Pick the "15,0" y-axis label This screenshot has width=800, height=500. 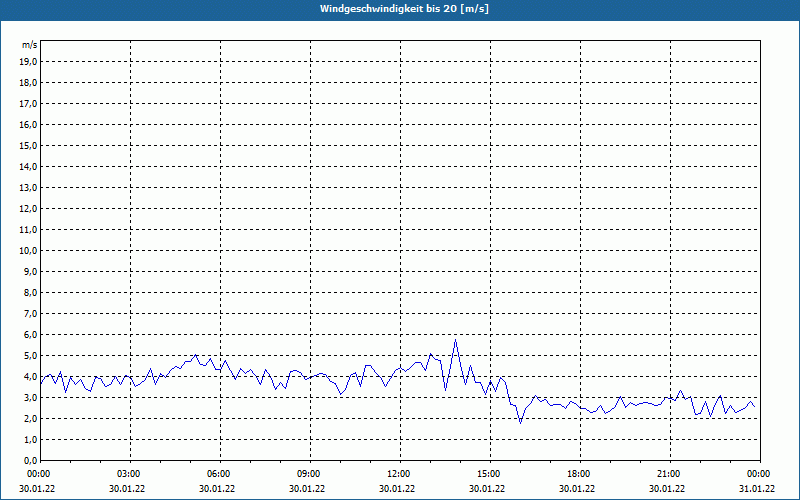(28, 145)
